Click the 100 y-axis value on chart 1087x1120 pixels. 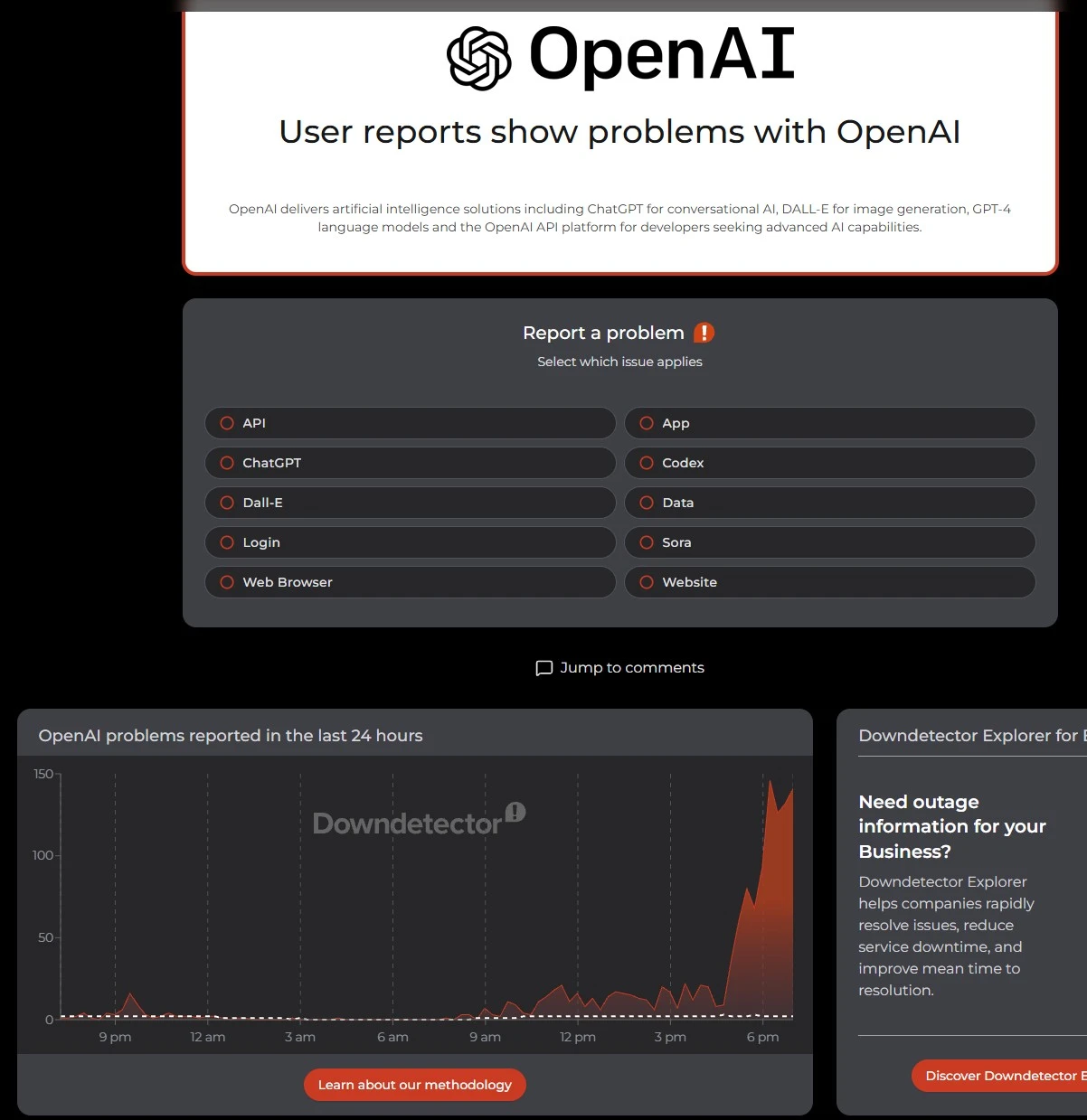[x=43, y=855]
